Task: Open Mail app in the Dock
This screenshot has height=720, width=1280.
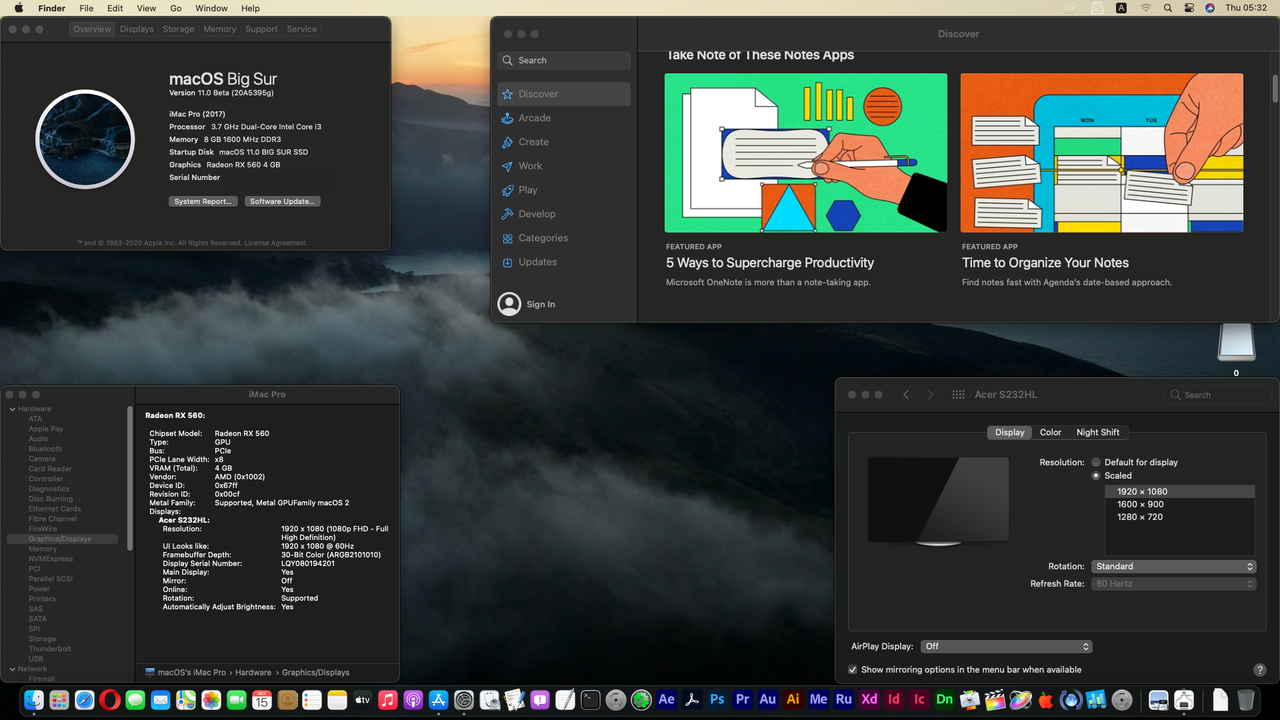Action: pos(160,700)
